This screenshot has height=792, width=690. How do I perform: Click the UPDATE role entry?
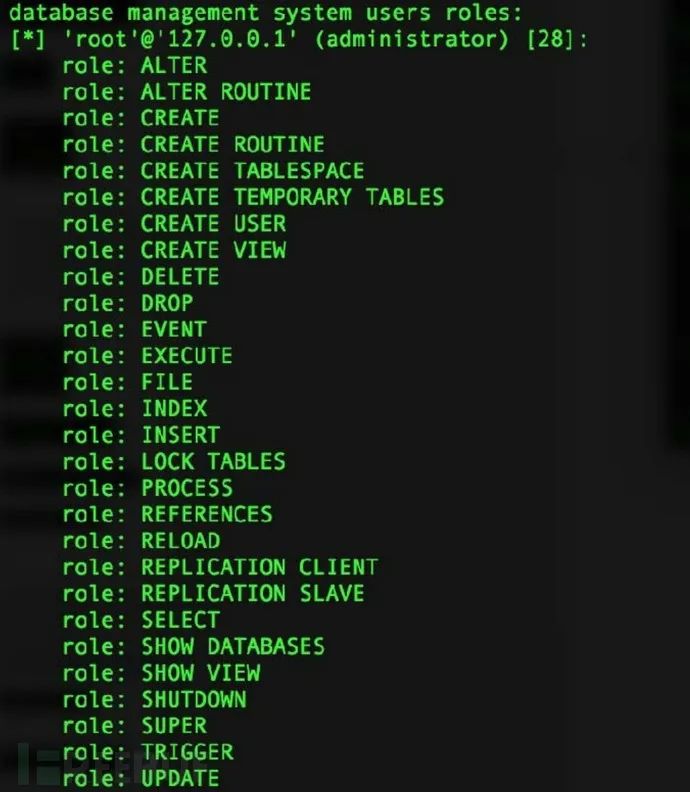(141, 778)
